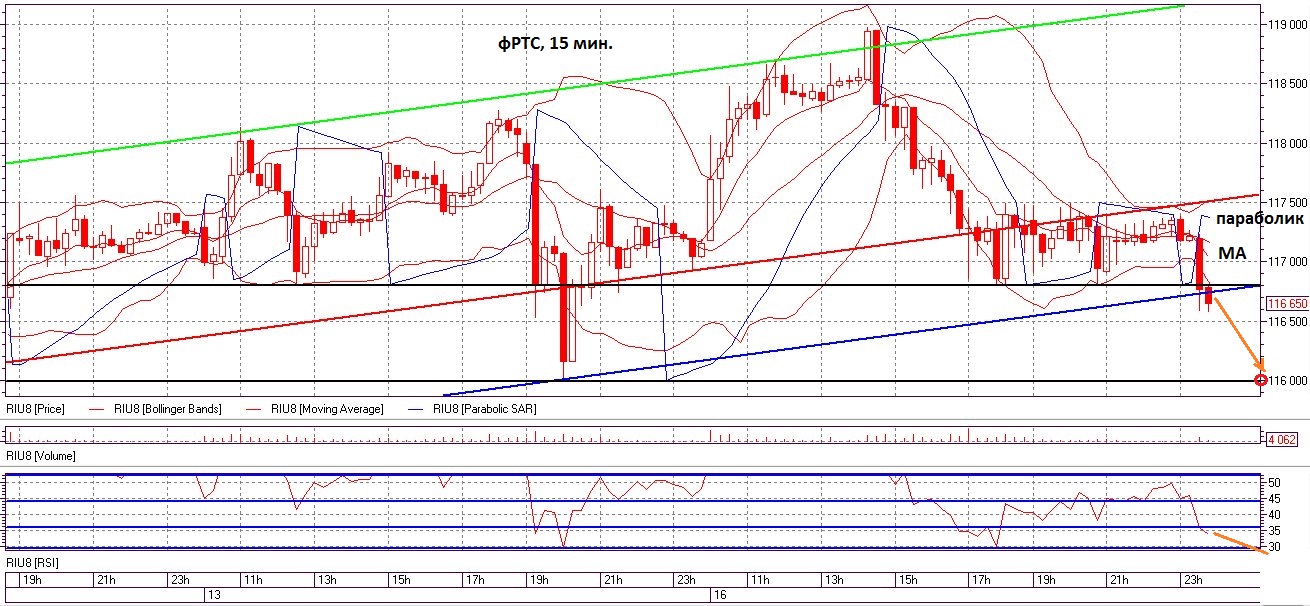The image size is (1310, 606).
Task: Click the red volume value tag 4 062
Action: pos(1281,441)
